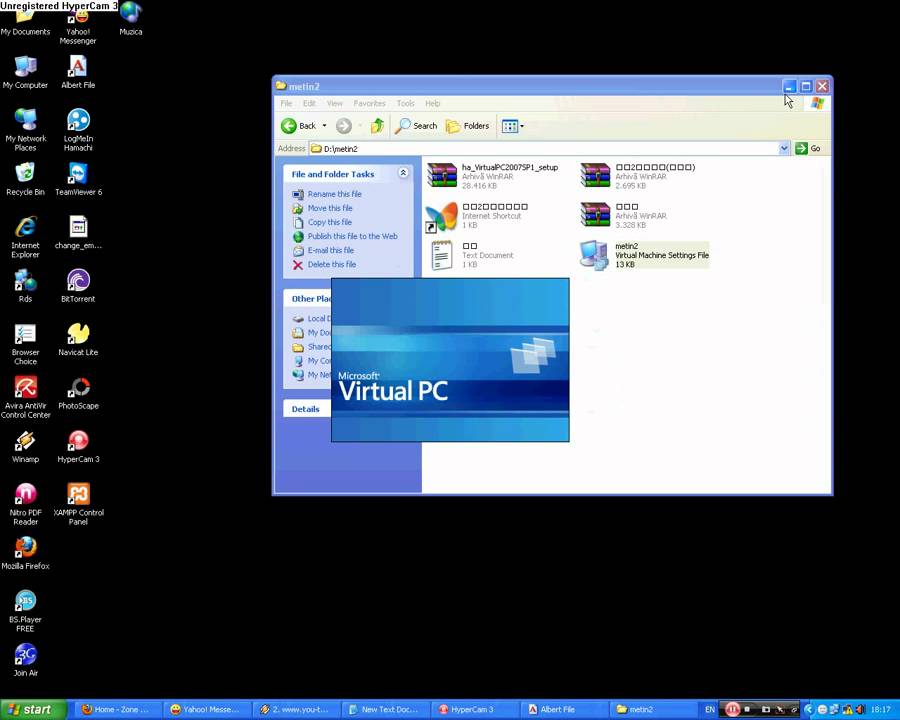Open the File menu
The height and width of the screenshot is (720, 900).
coord(286,103)
